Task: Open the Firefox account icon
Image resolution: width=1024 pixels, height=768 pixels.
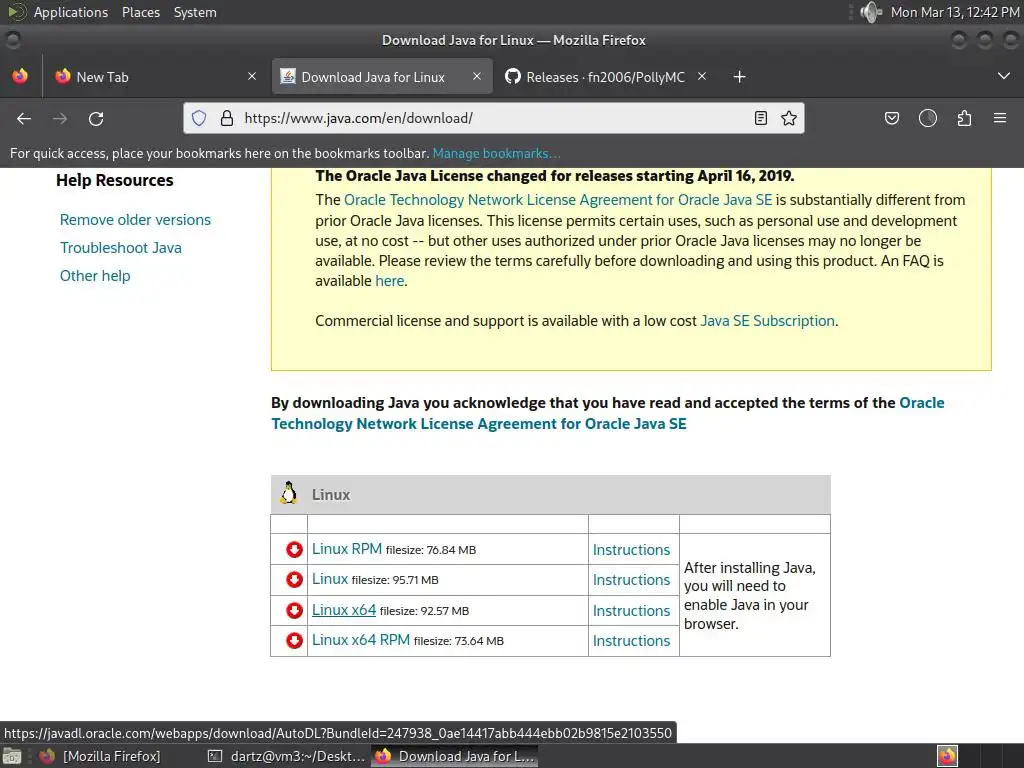Action: pyautogui.click(x=928, y=118)
